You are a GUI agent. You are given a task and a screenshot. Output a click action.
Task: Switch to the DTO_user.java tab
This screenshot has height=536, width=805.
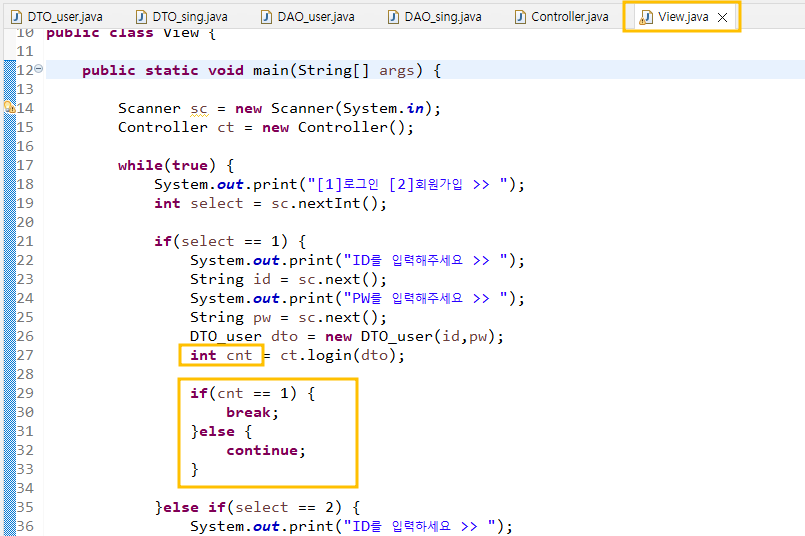coord(57,17)
